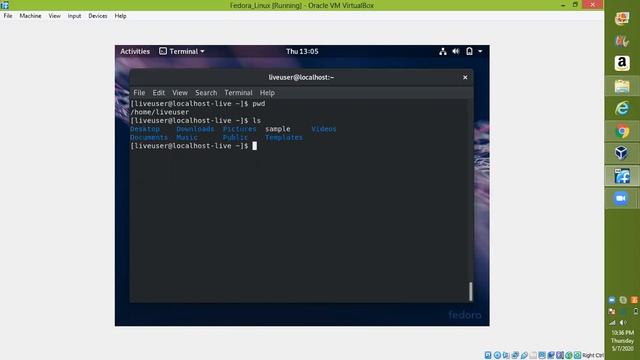640x360 pixels.
Task: Click the Windows tray network signal icon
Action: (612, 322)
